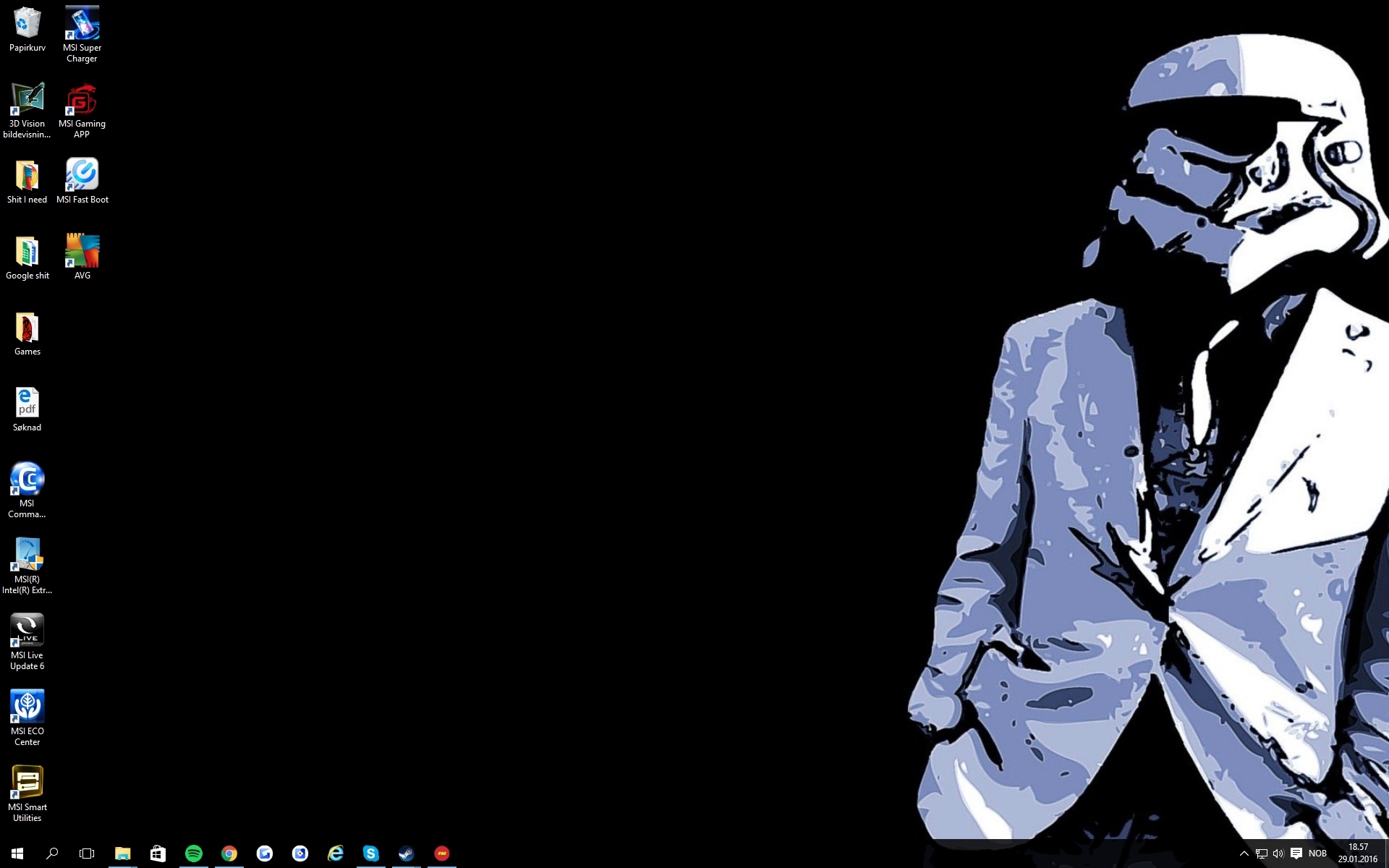The width and height of the screenshot is (1389, 868).
Task: Open blue arrow app icon beside Chrome
Action: (x=264, y=854)
